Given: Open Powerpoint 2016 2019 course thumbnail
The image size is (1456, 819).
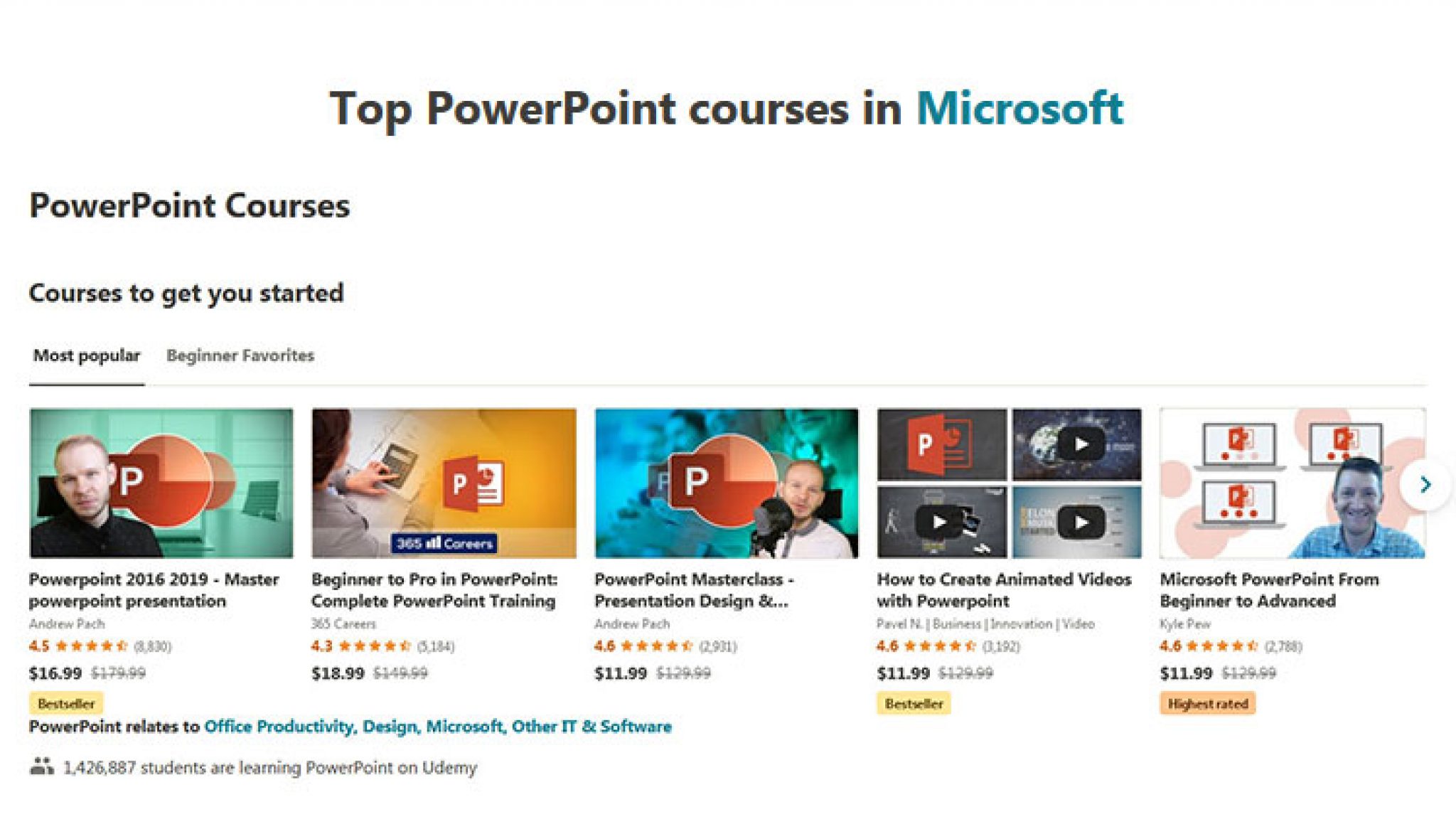Looking at the screenshot, I should [161, 483].
